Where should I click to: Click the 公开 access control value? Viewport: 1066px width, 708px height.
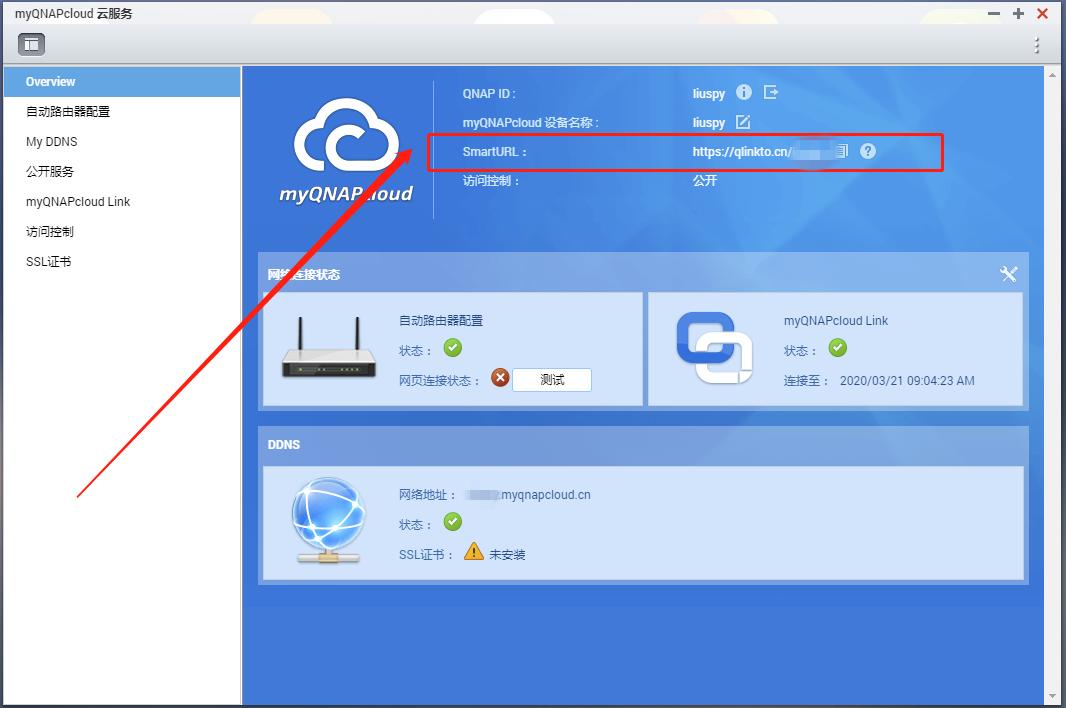click(705, 180)
